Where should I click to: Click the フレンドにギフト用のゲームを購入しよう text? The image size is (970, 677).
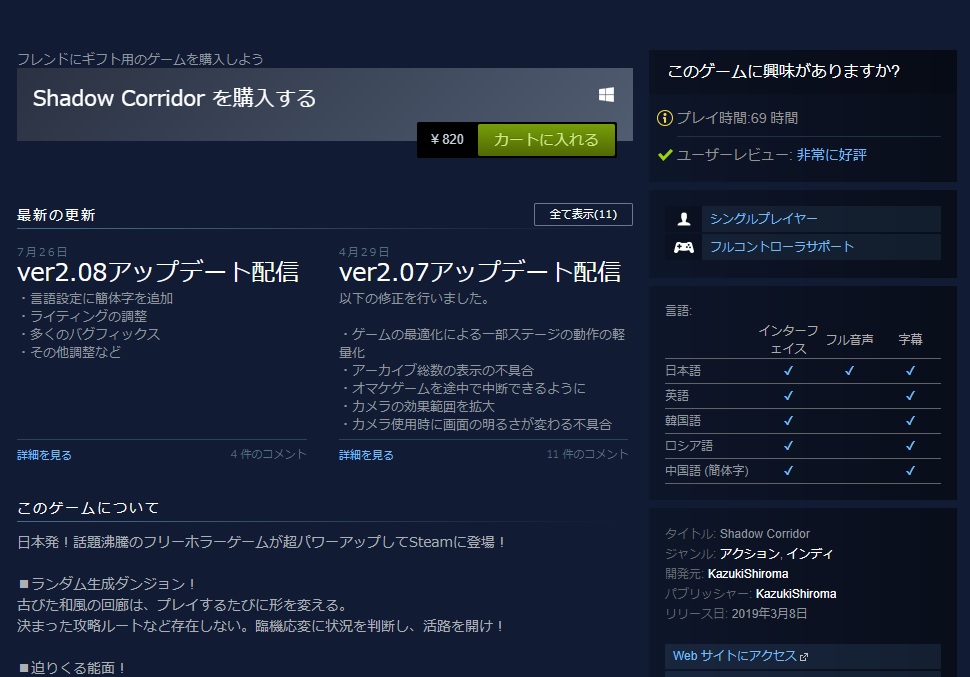140,59
